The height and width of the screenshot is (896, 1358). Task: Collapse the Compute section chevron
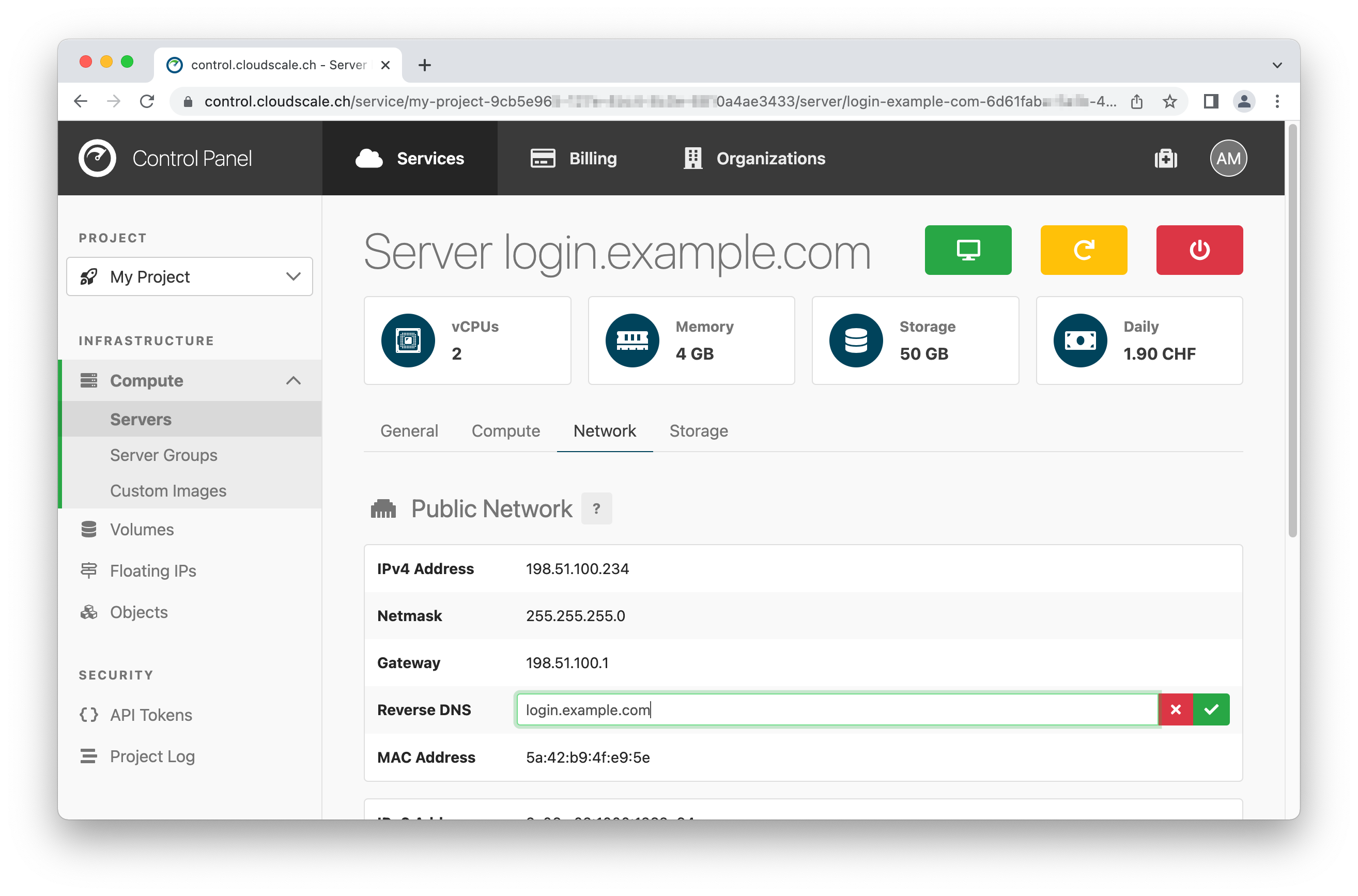coord(293,381)
